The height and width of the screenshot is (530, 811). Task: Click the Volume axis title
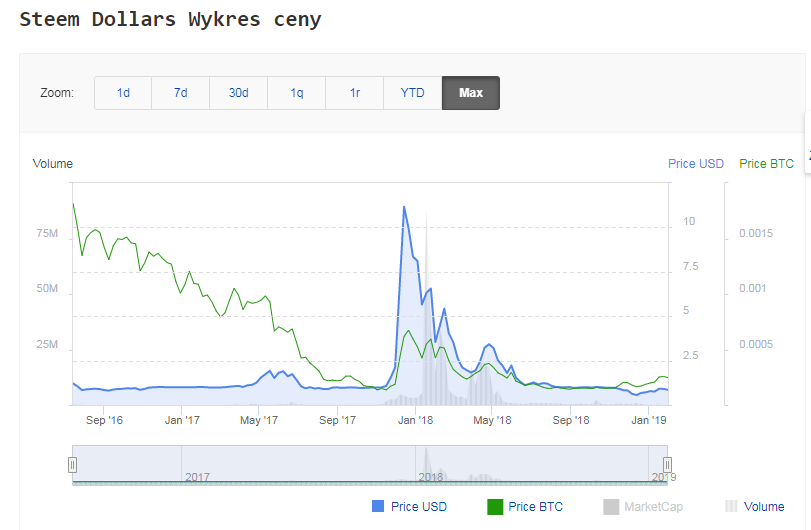pyautogui.click(x=53, y=164)
